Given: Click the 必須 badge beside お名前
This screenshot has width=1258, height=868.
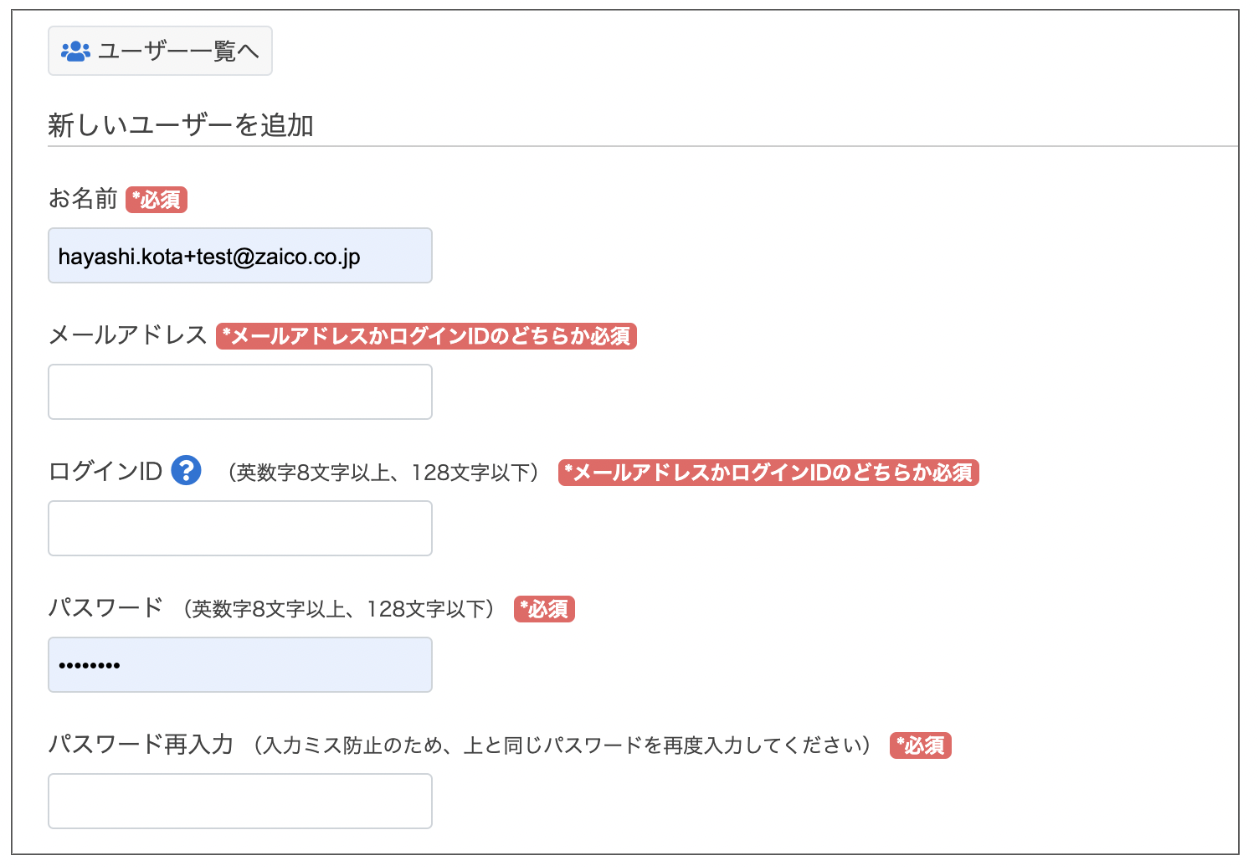Looking at the screenshot, I should (x=157, y=199).
